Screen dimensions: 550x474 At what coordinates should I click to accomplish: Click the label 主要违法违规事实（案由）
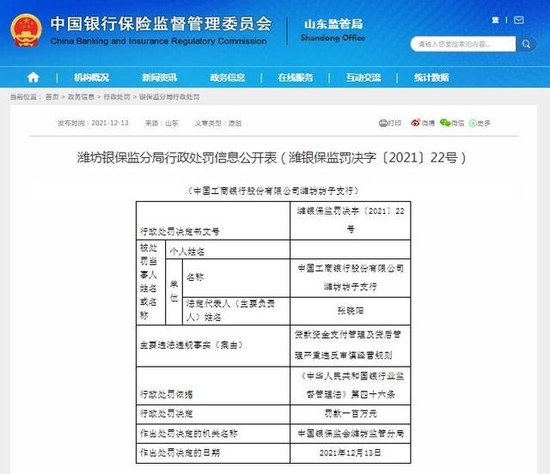192,345
